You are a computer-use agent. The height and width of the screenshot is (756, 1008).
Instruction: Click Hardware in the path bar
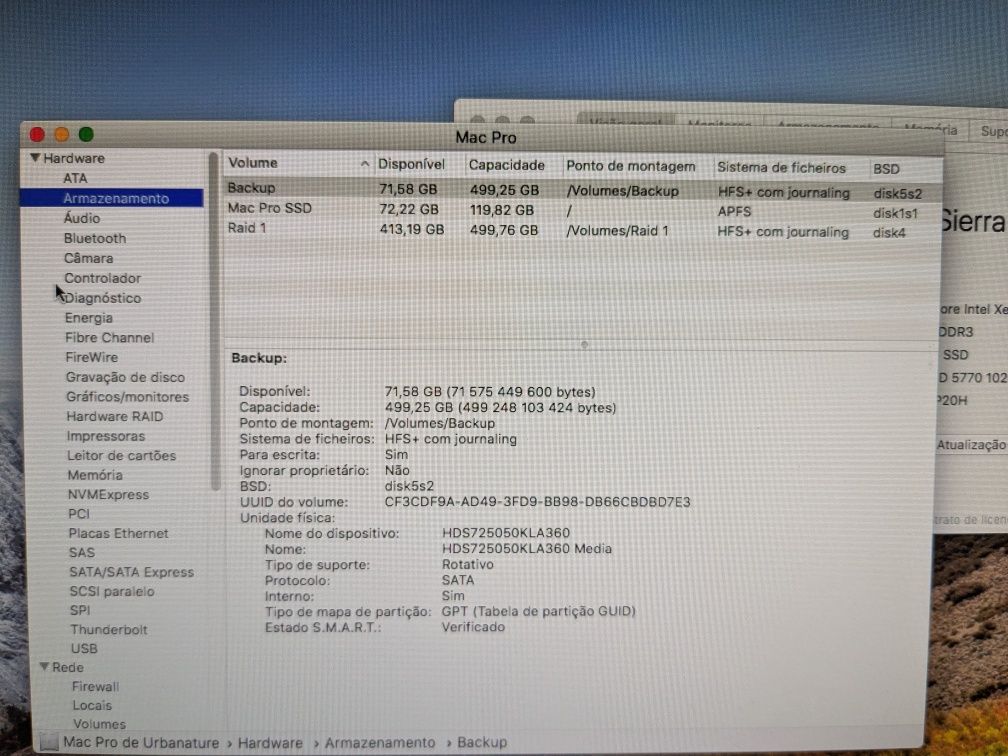tap(270, 743)
